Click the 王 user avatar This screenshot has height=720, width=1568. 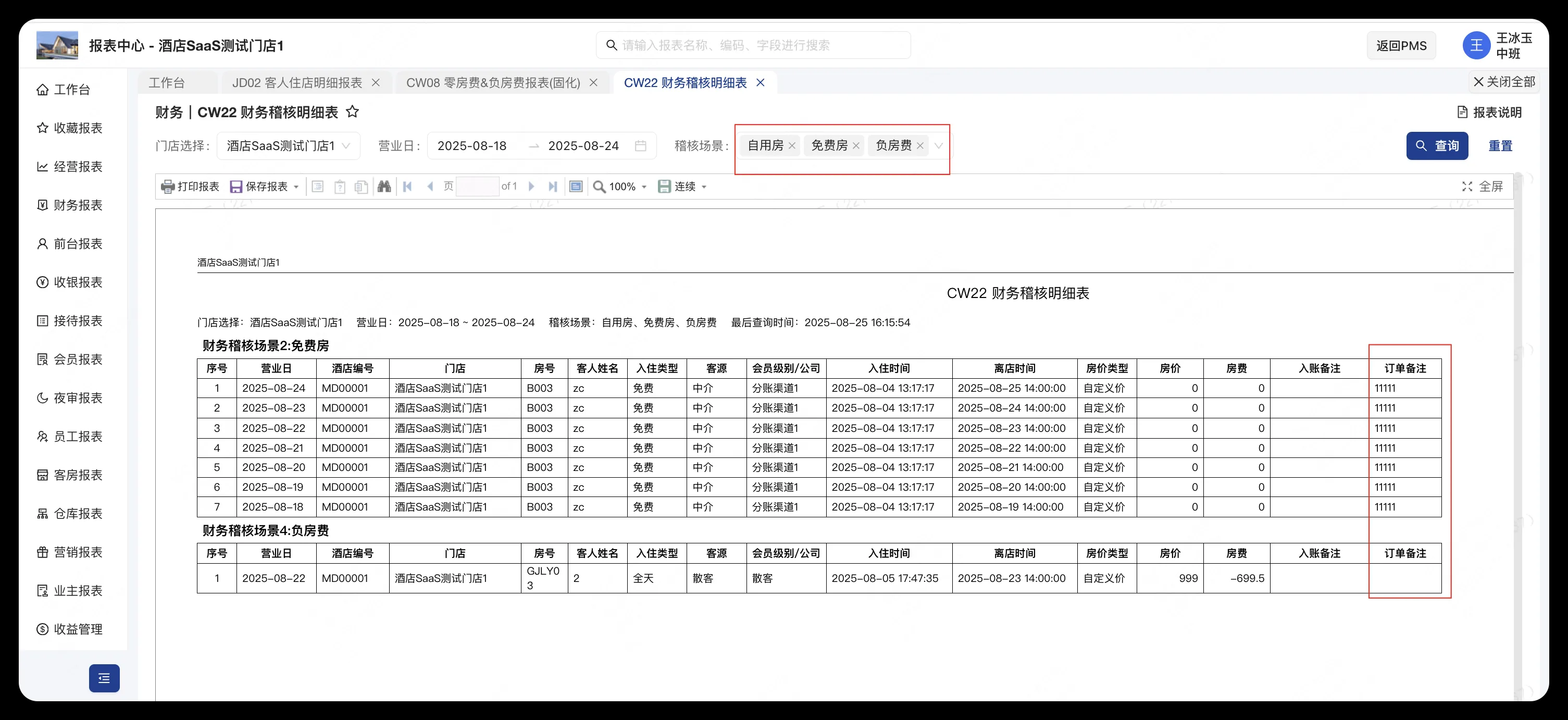1476,46
